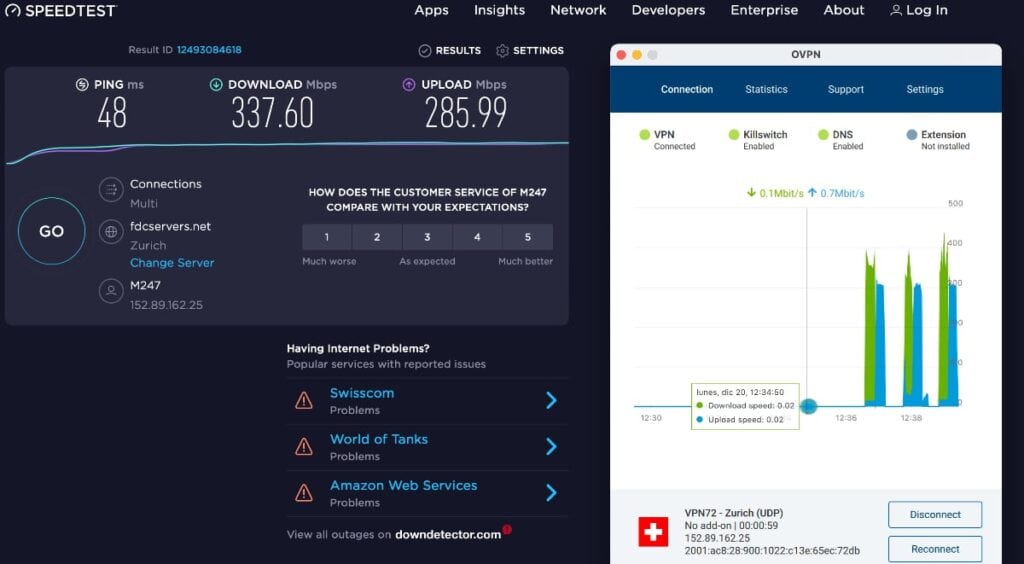Rate customer service 2
The image size is (1024, 564).
[x=377, y=237]
